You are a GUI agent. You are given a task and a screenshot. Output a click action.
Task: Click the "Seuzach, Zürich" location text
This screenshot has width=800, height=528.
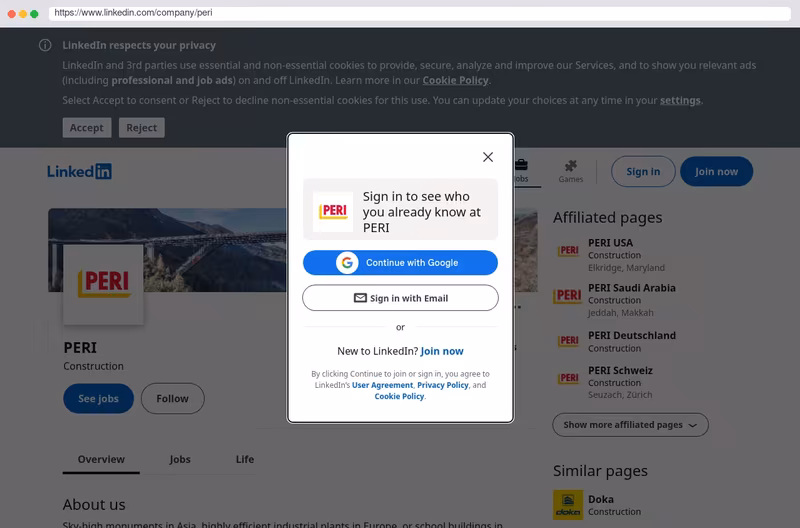[x=620, y=395]
